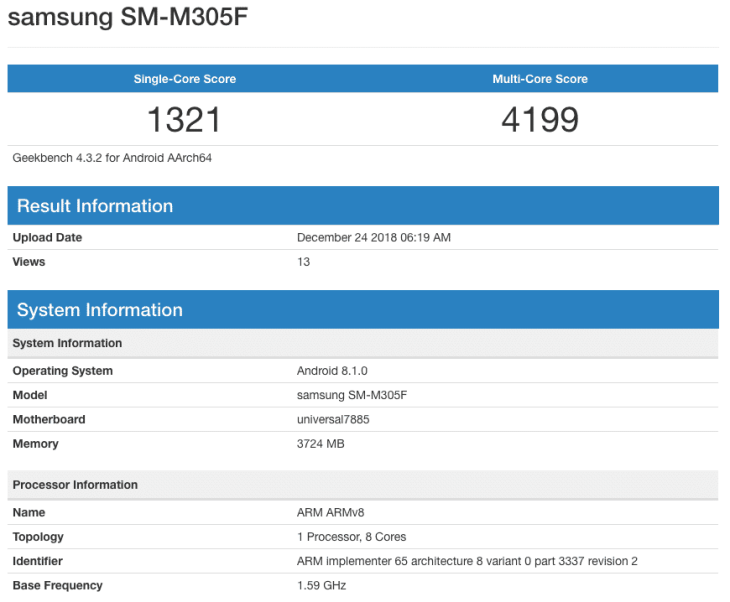Click the Result Information section header

point(363,206)
